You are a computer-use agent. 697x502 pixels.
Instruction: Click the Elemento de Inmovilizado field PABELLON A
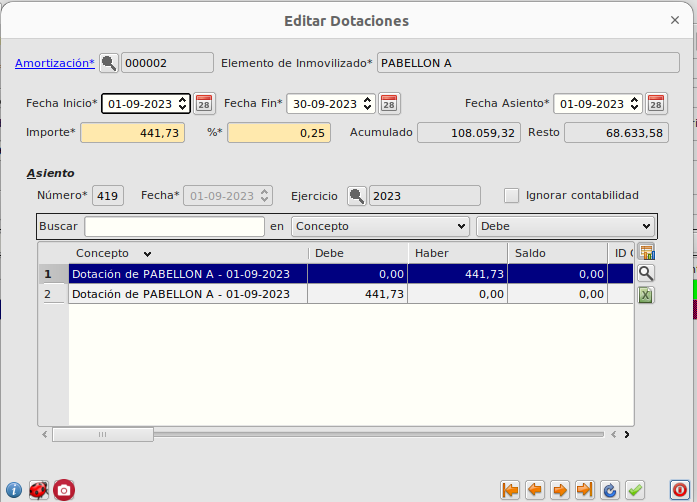pos(528,63)
